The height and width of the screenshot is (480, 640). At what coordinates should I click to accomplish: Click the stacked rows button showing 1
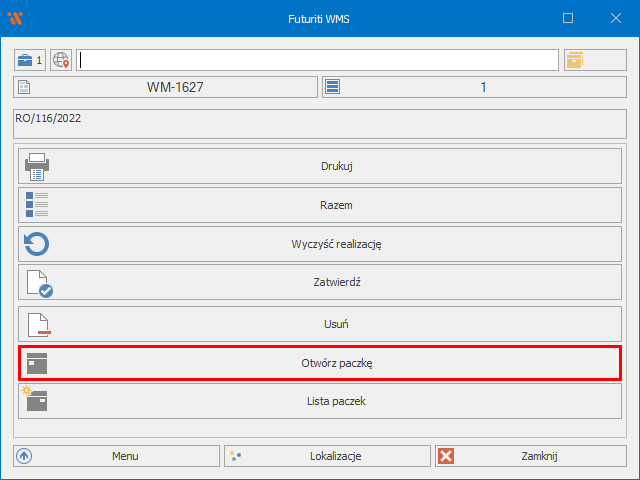click(x=474, y=87)
